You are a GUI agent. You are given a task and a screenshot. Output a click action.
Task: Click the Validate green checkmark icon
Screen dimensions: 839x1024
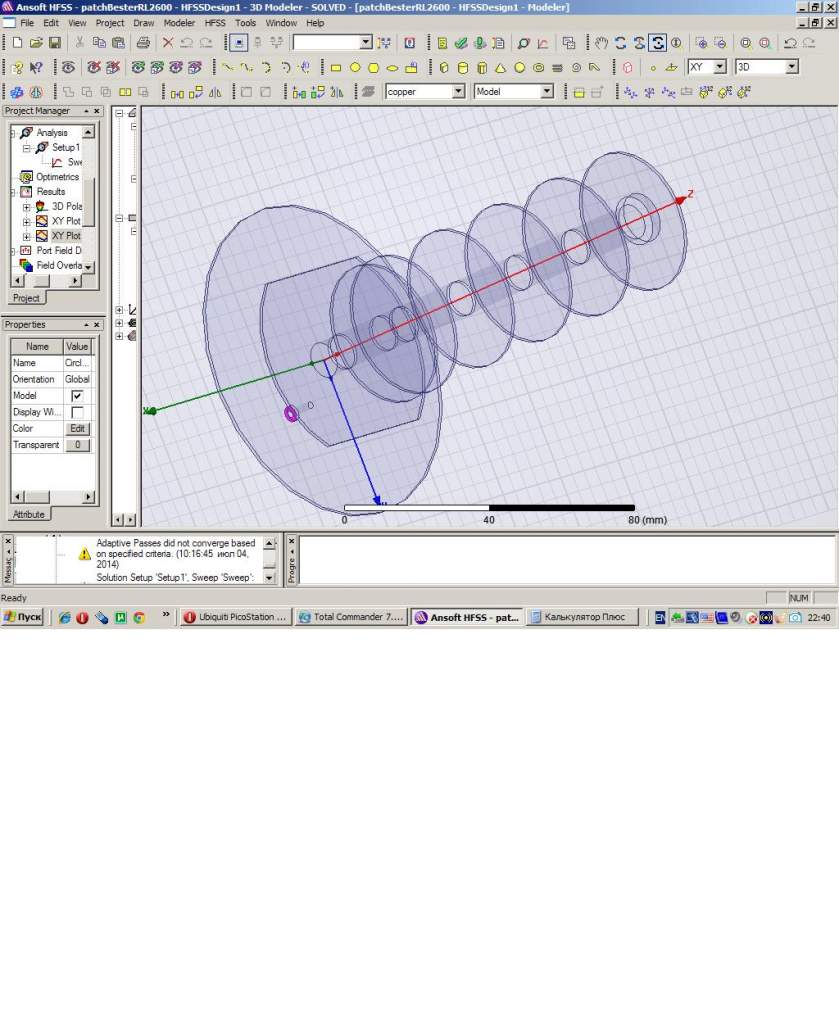click(x=461, y=43)
